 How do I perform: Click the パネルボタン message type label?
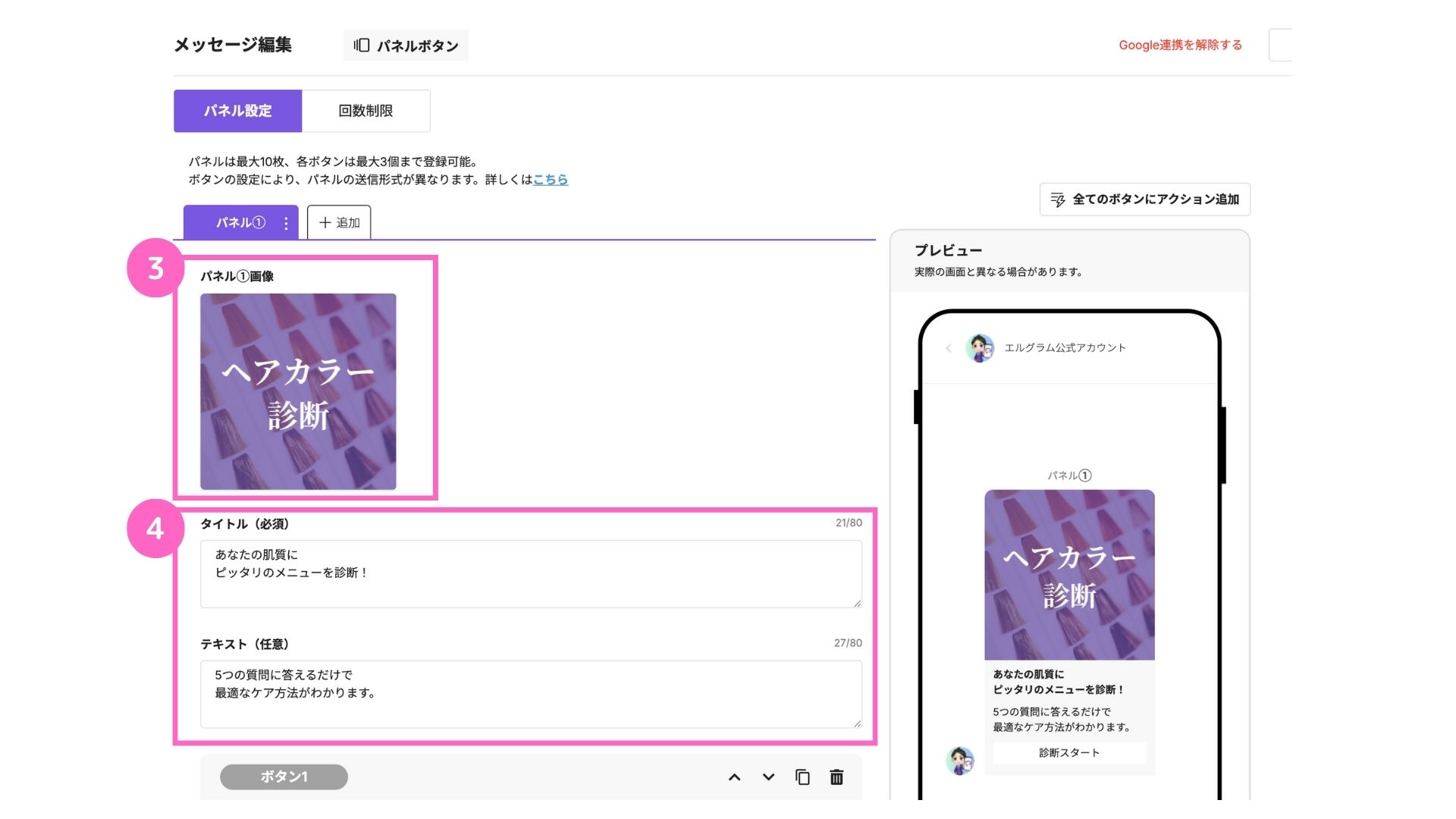406,45
